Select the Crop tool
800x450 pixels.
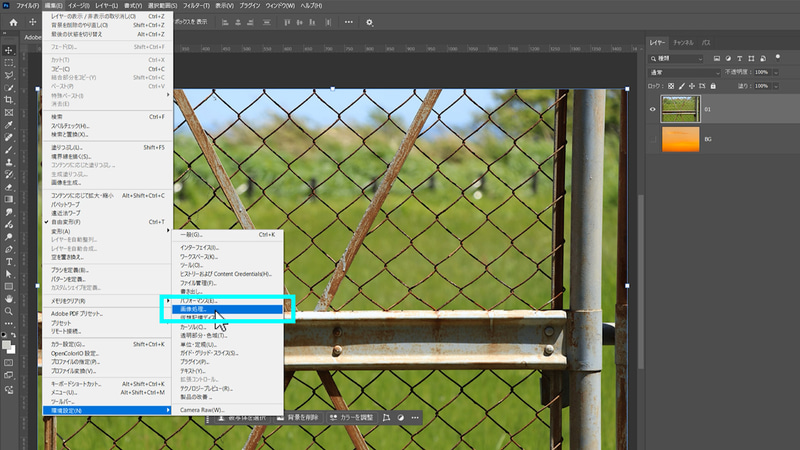[x=9, y=100]
